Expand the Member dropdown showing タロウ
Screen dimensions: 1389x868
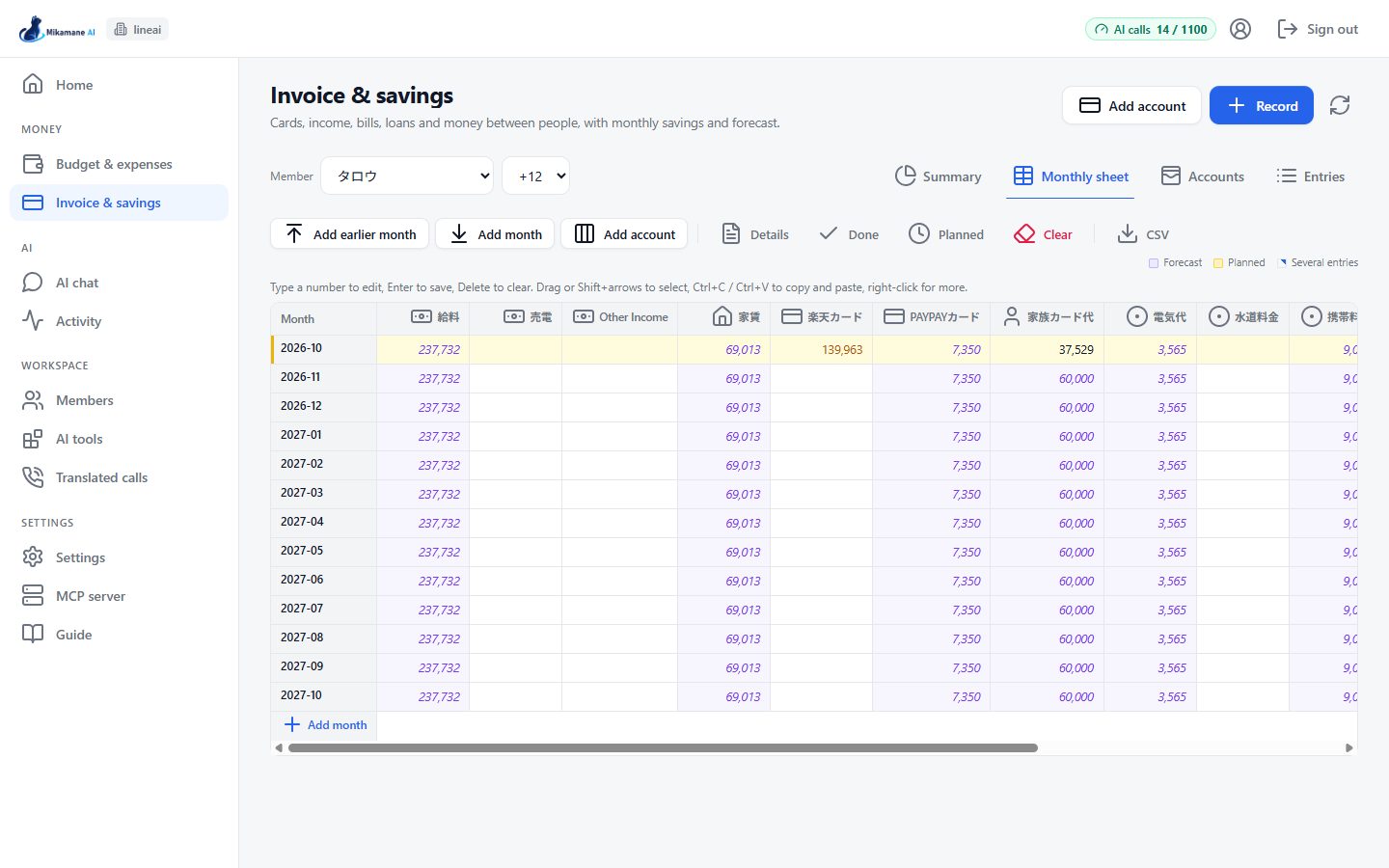point(407,176)
